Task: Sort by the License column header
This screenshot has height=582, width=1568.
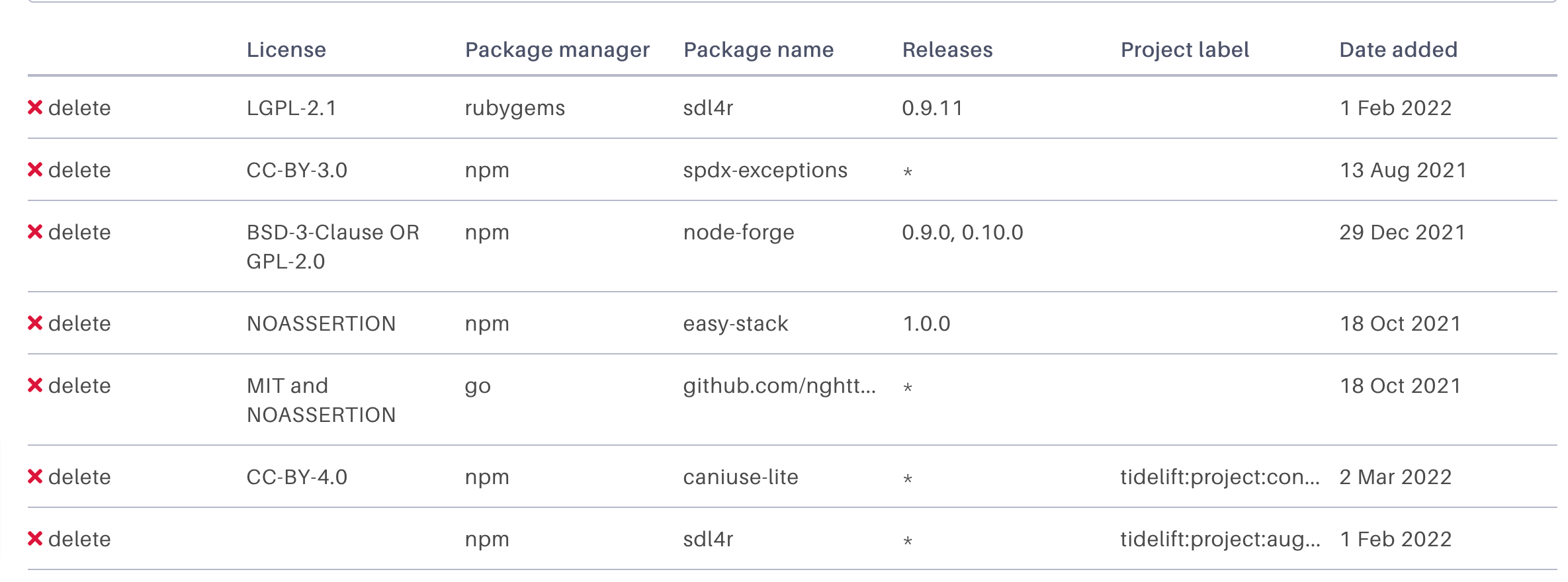Action: tap(286, 50)
